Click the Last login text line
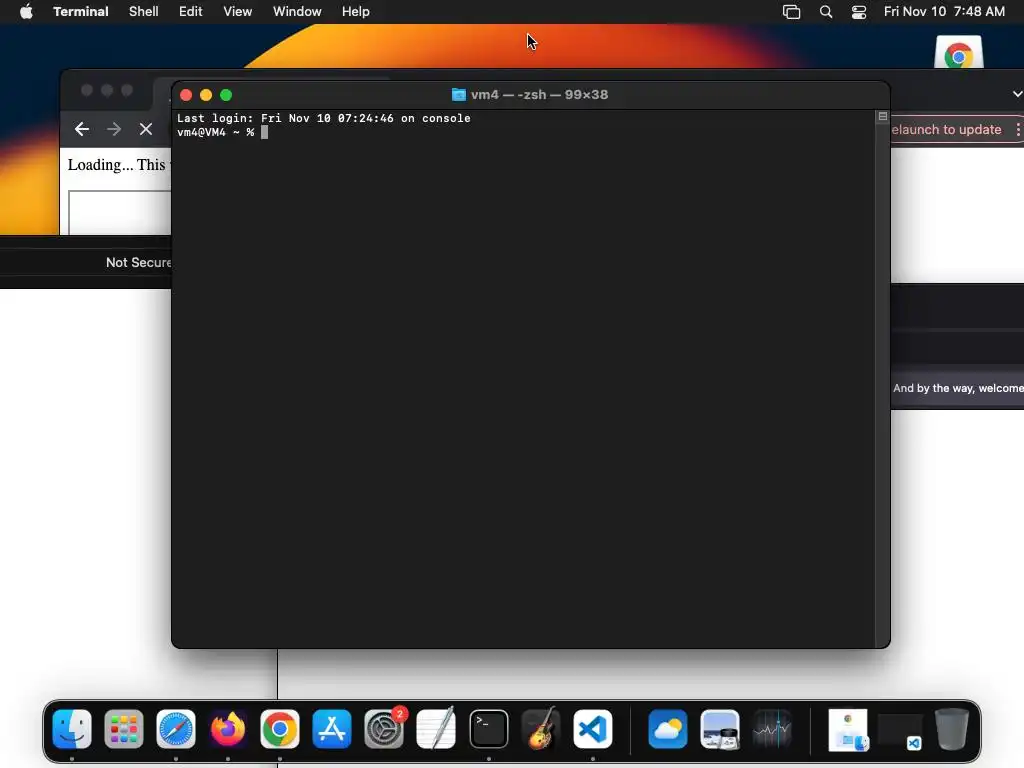 (324, 118)
